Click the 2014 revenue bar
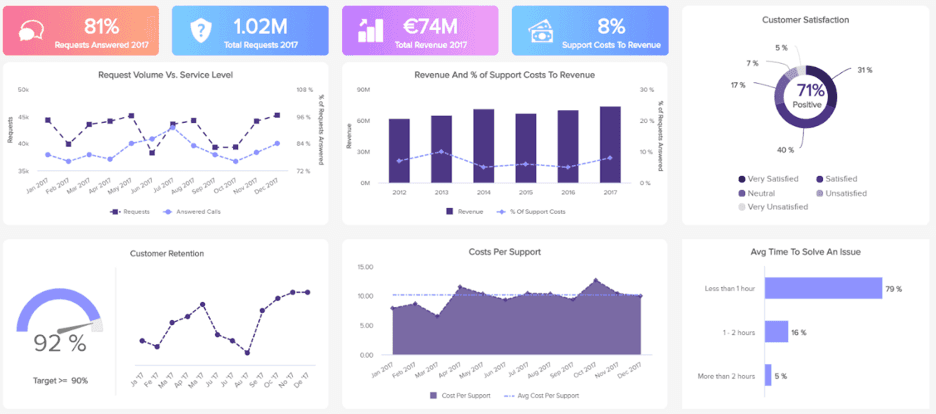936x414 pixels. (x=483, y=146)
